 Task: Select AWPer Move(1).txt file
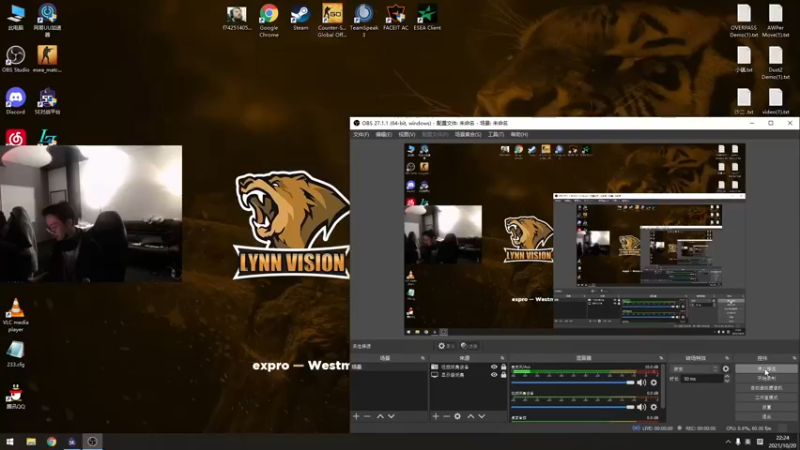click(776, 20)
